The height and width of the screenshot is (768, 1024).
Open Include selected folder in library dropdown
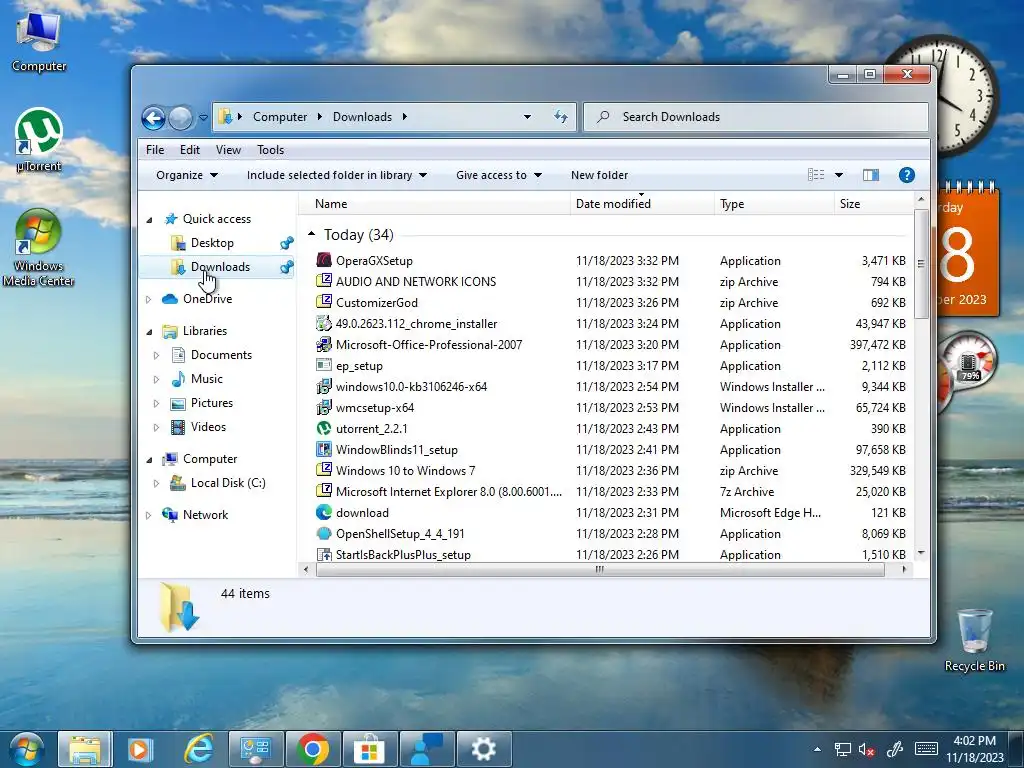(336, 175)
